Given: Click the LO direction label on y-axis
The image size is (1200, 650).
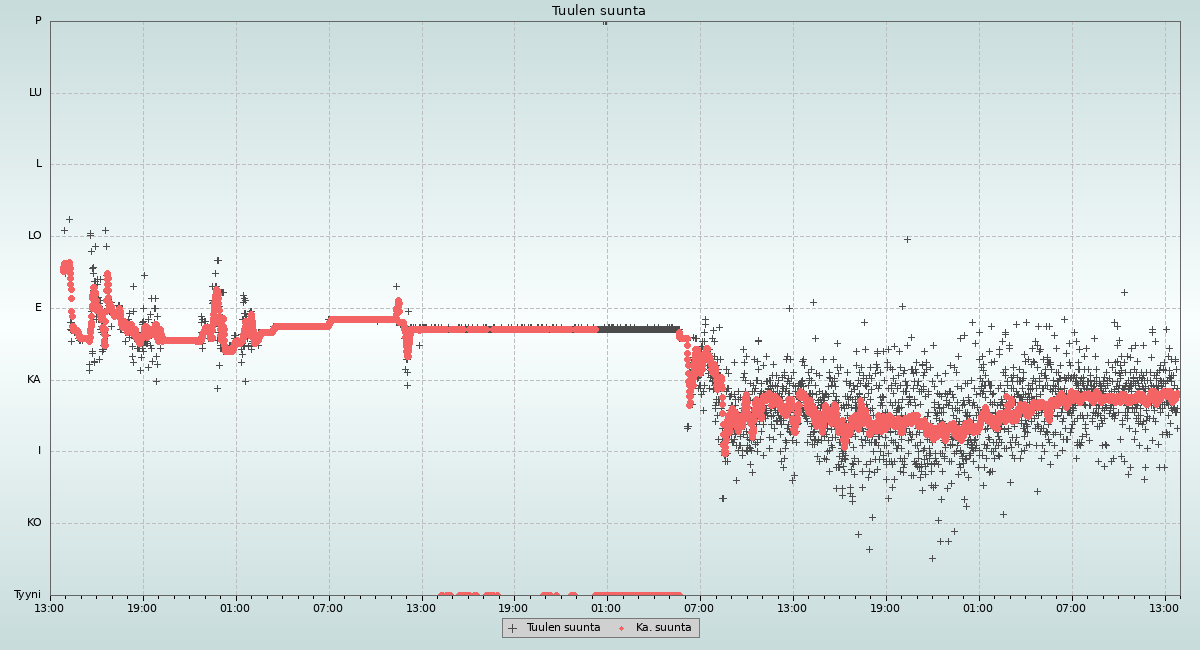Looking at the screenshot, I should tap(35, 236).
